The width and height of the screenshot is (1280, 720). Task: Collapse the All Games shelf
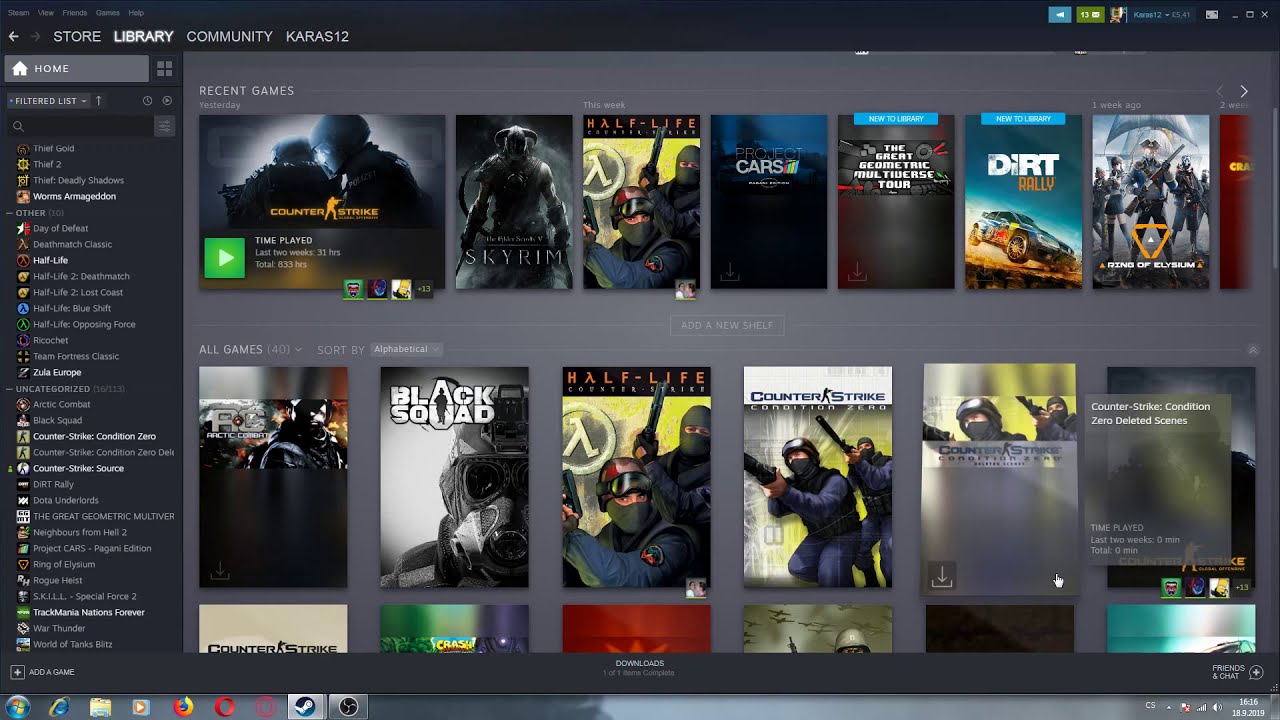point(1252,350)
